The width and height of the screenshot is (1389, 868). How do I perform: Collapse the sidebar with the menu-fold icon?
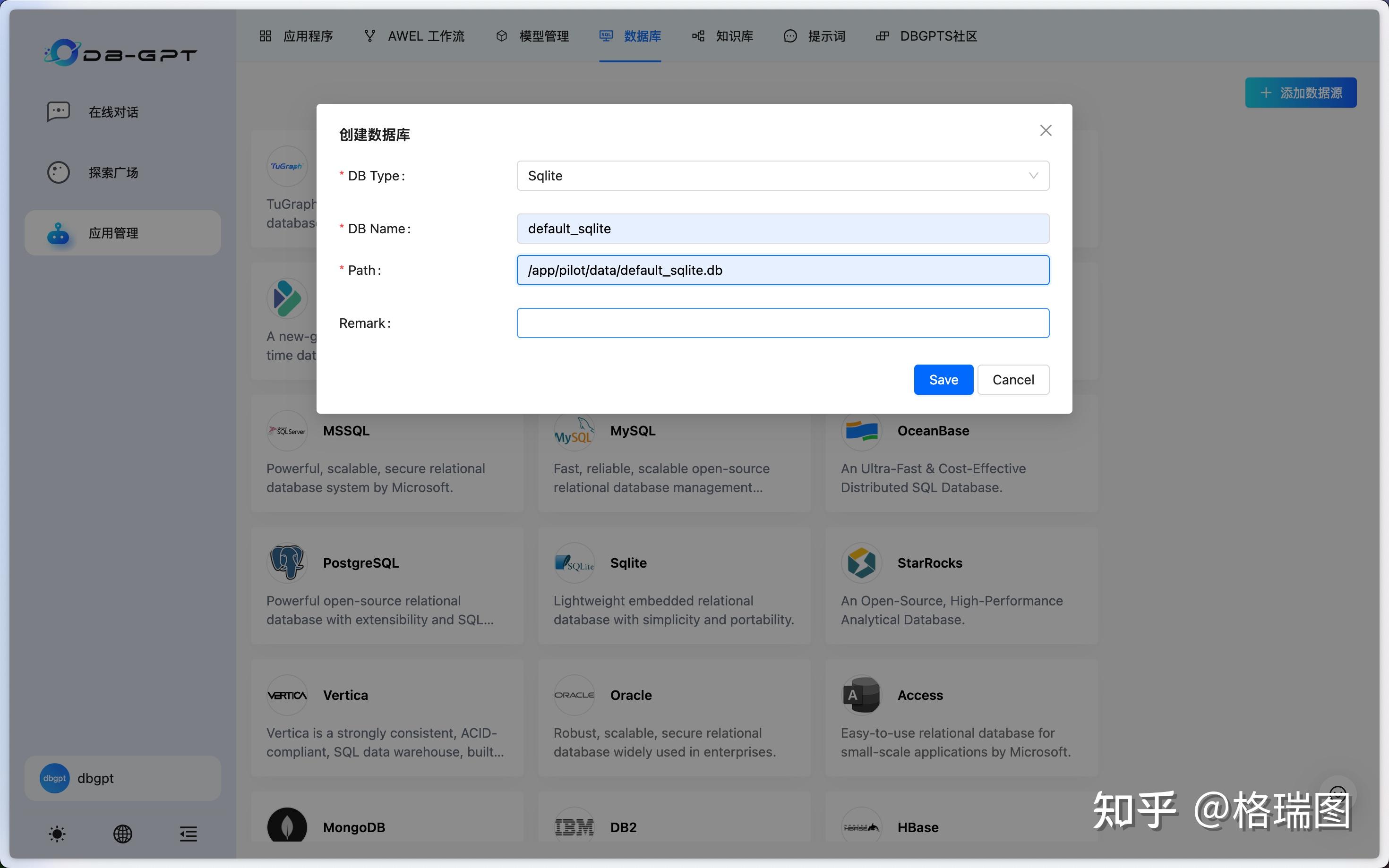189,834
